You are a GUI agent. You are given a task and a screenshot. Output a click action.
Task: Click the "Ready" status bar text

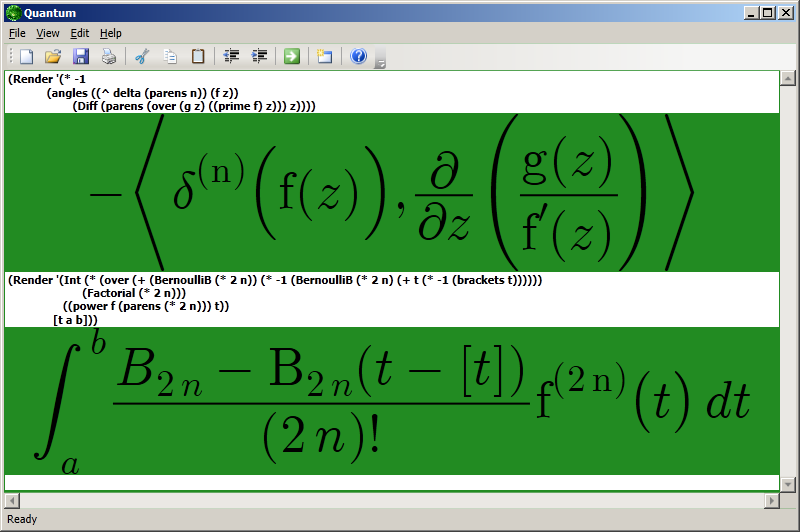point(22,519)
